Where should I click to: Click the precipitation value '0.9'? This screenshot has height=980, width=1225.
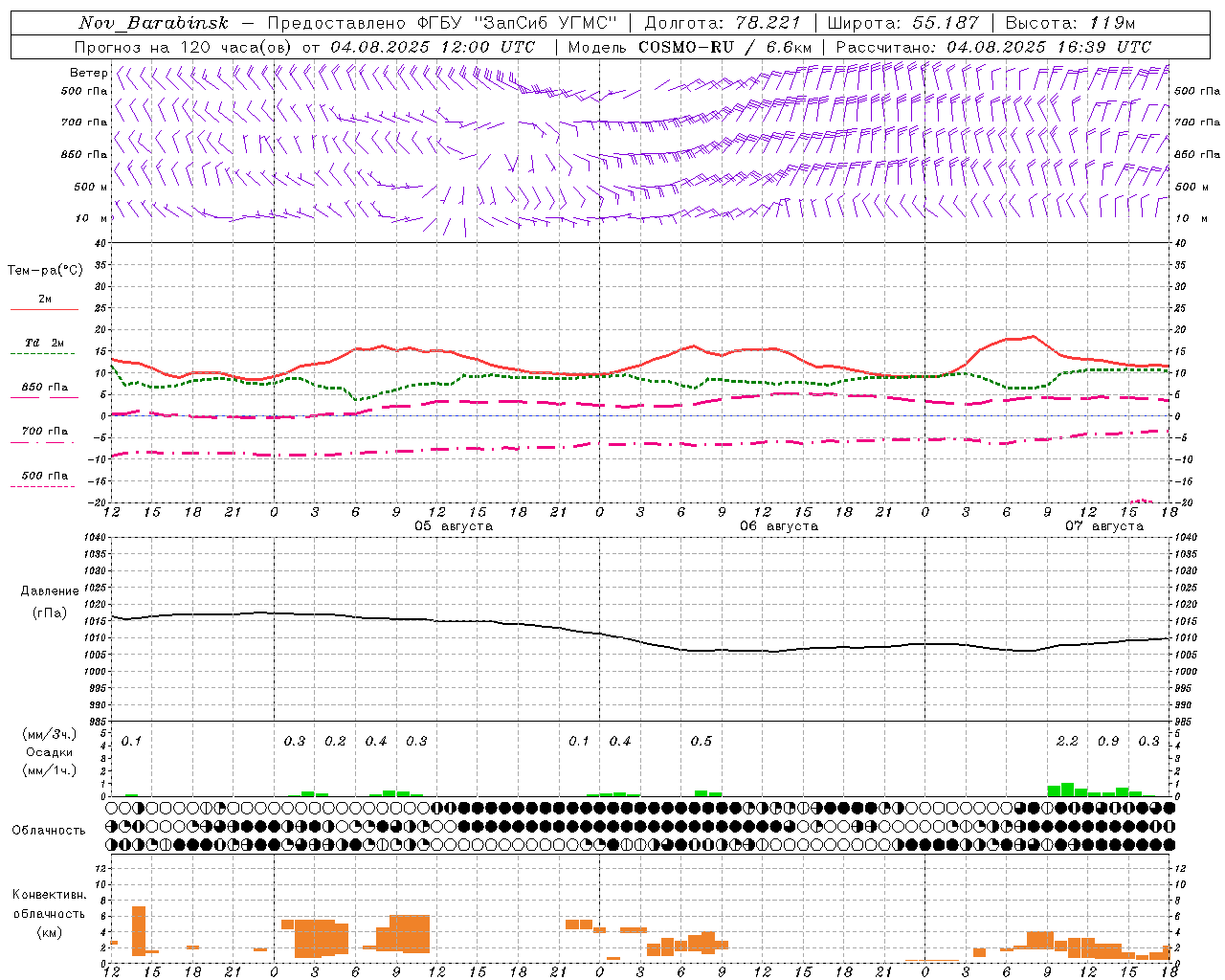1108,742
